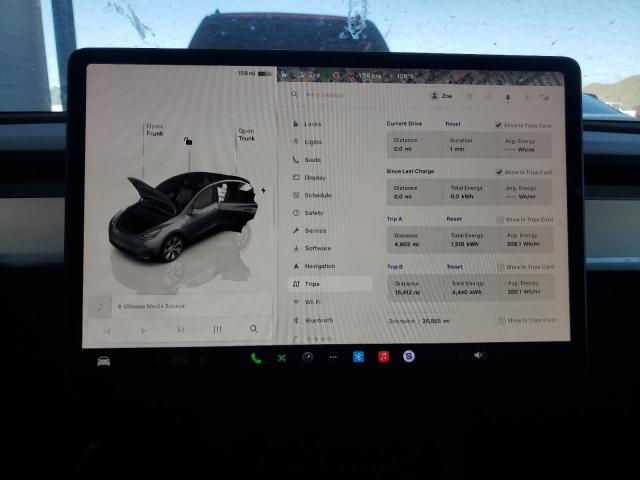This screenshot has width=640, height=480.
Task: Launch the red Music app icon
Action: [x=383, y=357]
